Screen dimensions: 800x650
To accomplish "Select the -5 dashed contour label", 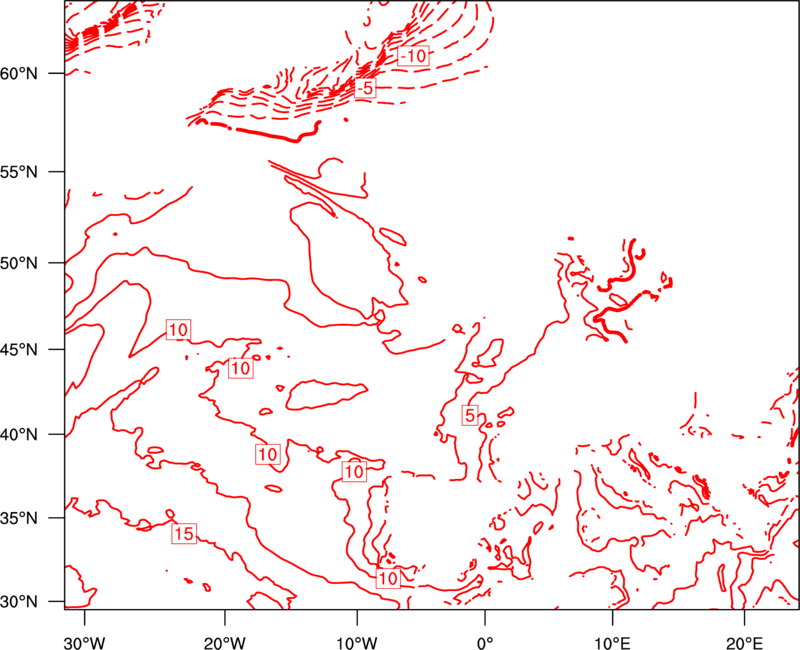I will point(365,88).
